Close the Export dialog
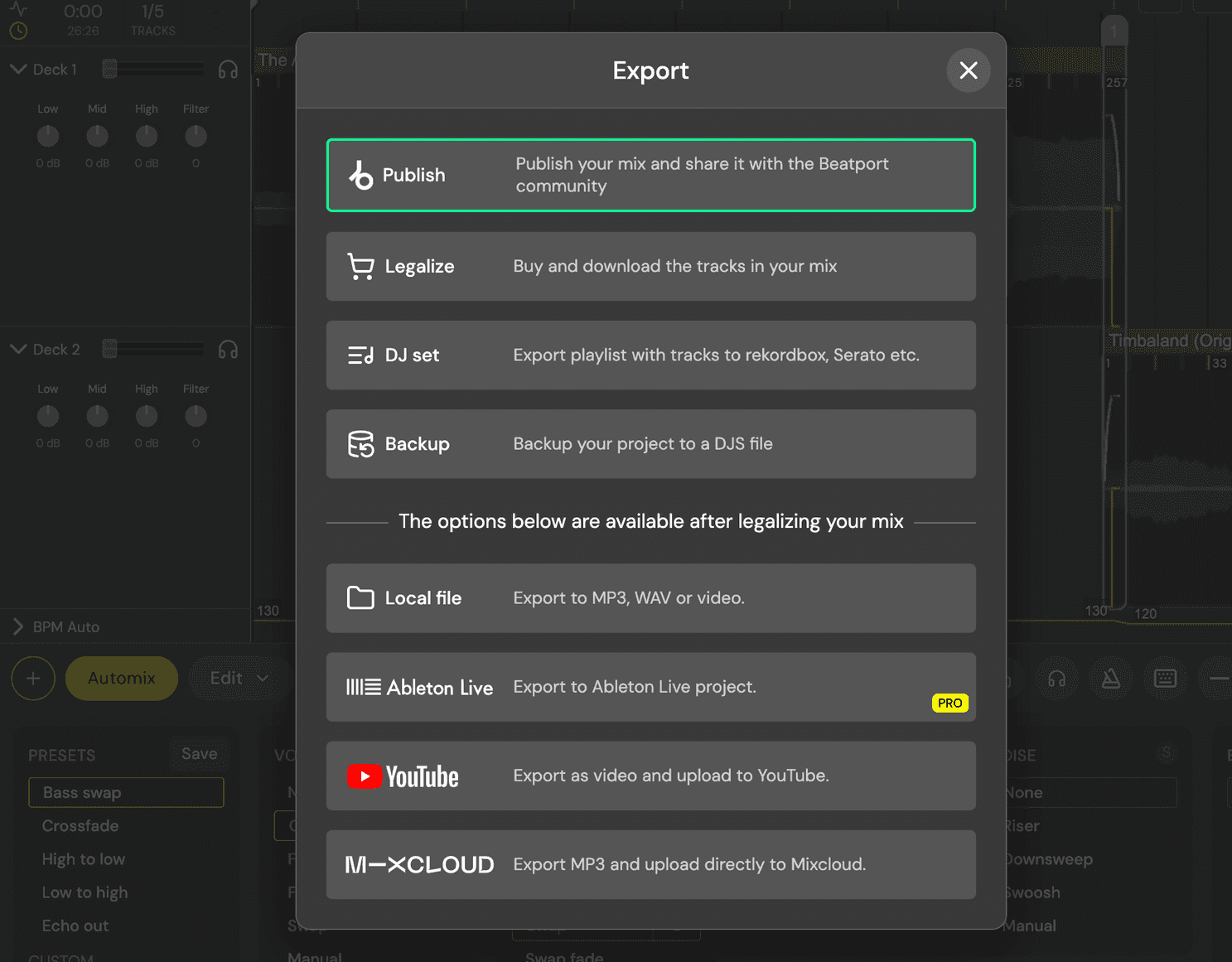 [968, 70]
